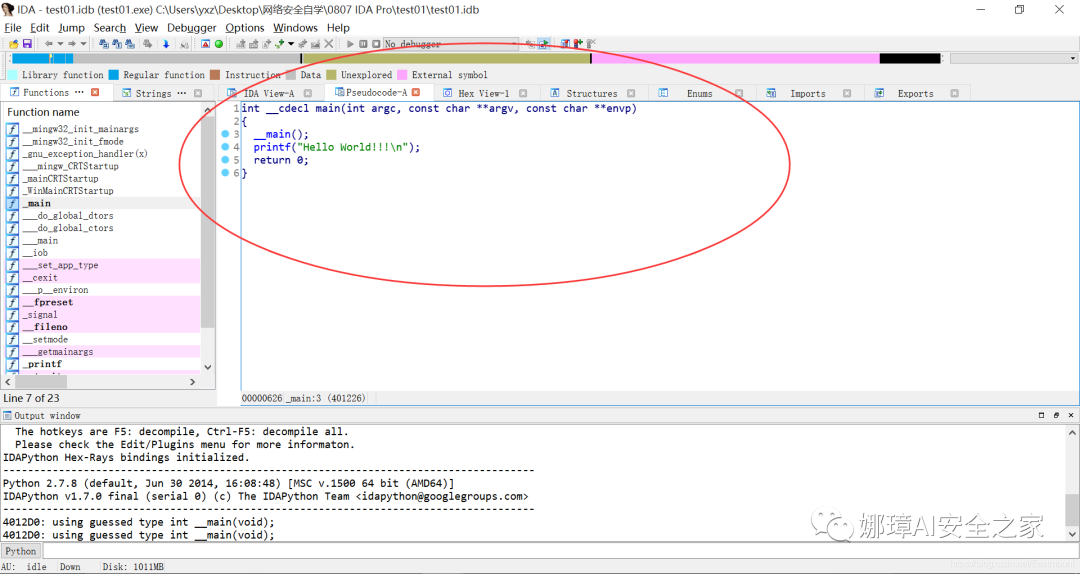Toggle breakpoint dot on pseudocode line 6

coord(225,172)
